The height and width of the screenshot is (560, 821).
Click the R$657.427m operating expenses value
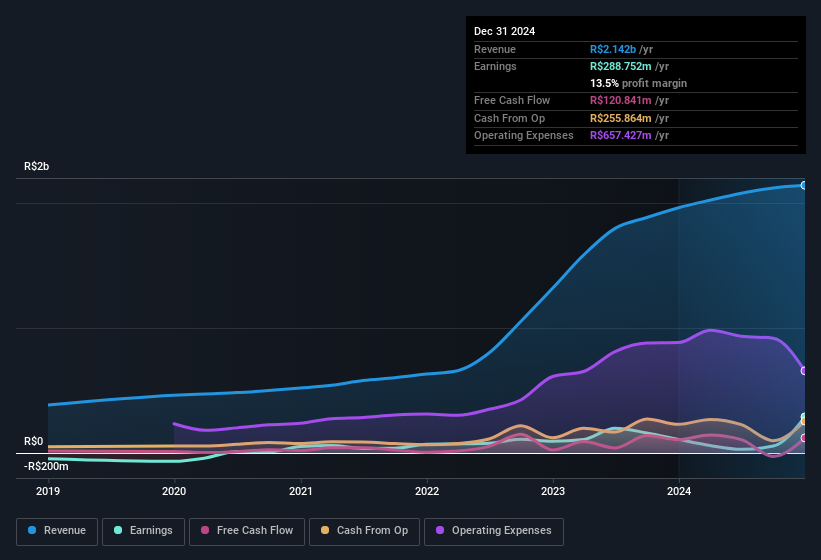[x=620, y=136]
